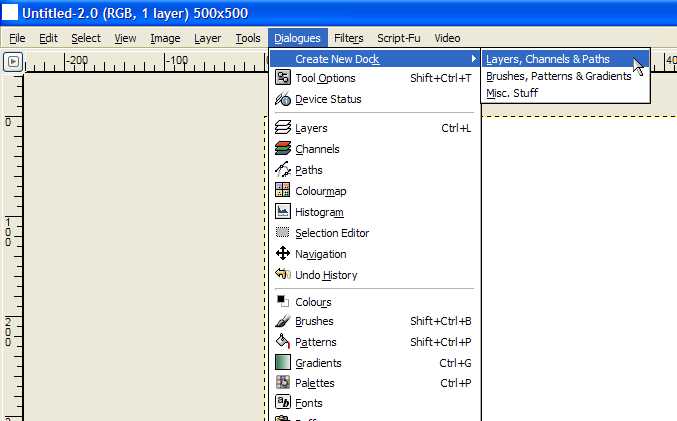The image size is (677, 421).
Task: Click the Colourmap grid icon
Action: (283, 190)
